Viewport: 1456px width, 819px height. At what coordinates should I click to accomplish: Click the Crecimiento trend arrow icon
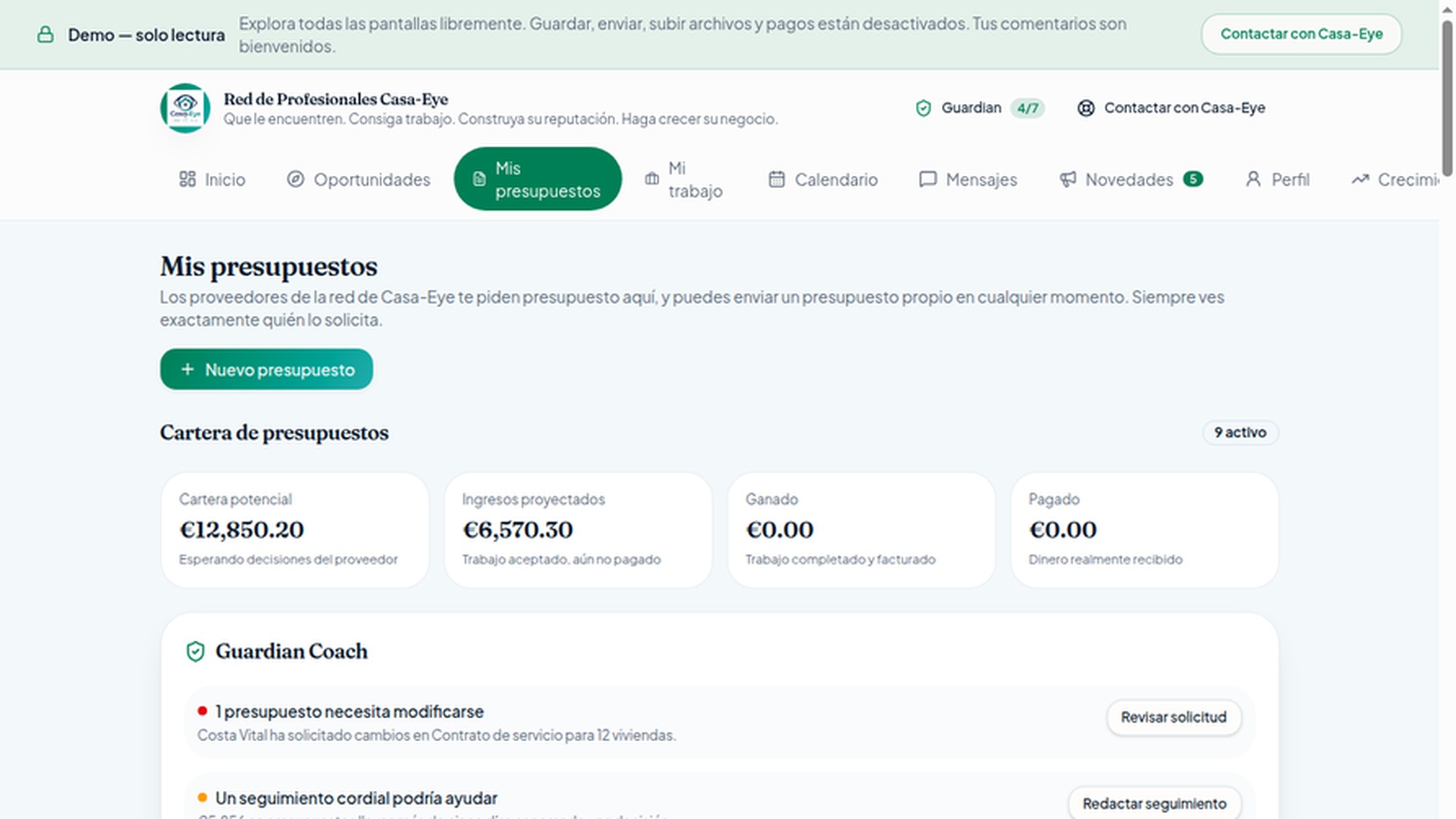click(x=1360, y=179)
